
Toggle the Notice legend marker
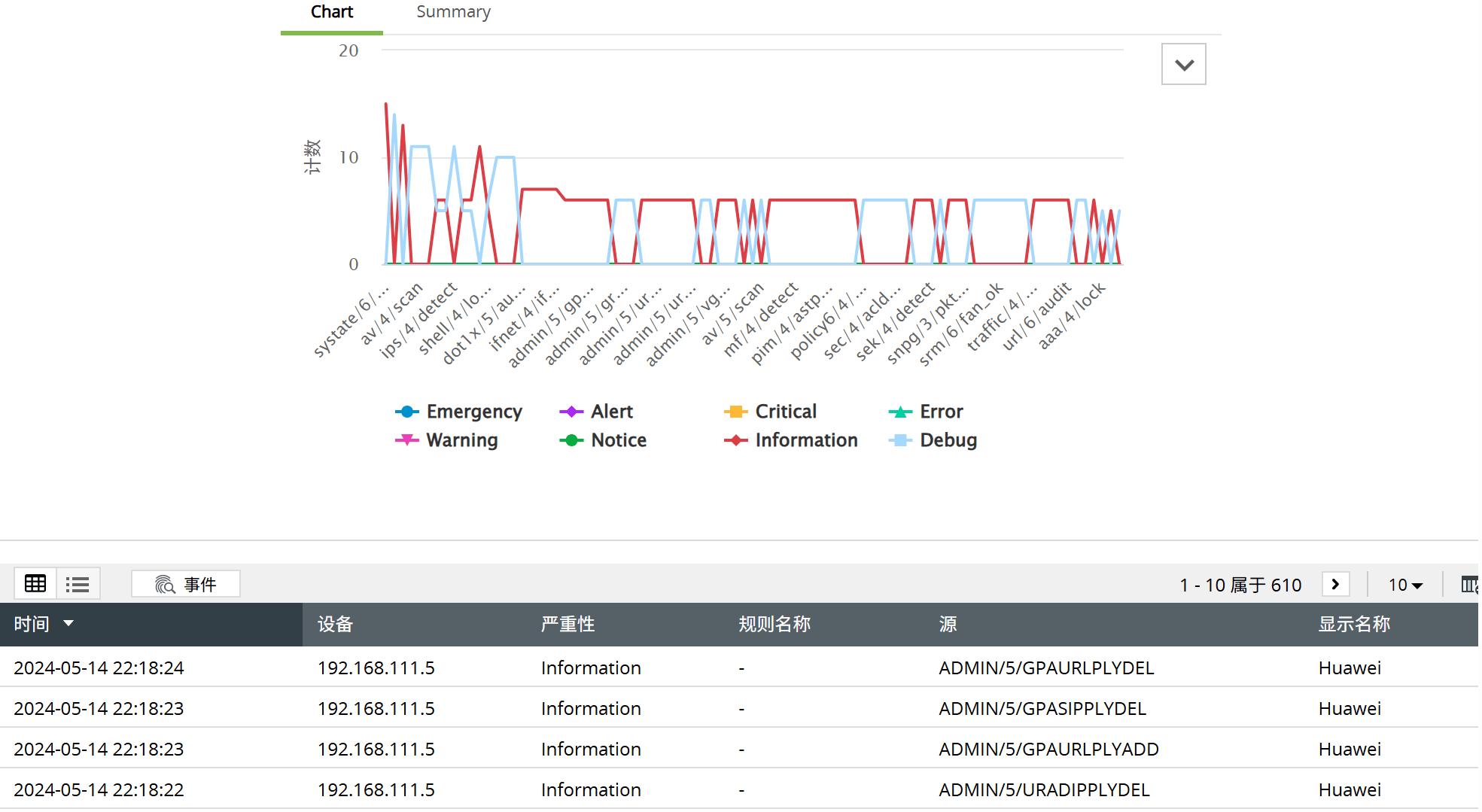tap(571, 440)
